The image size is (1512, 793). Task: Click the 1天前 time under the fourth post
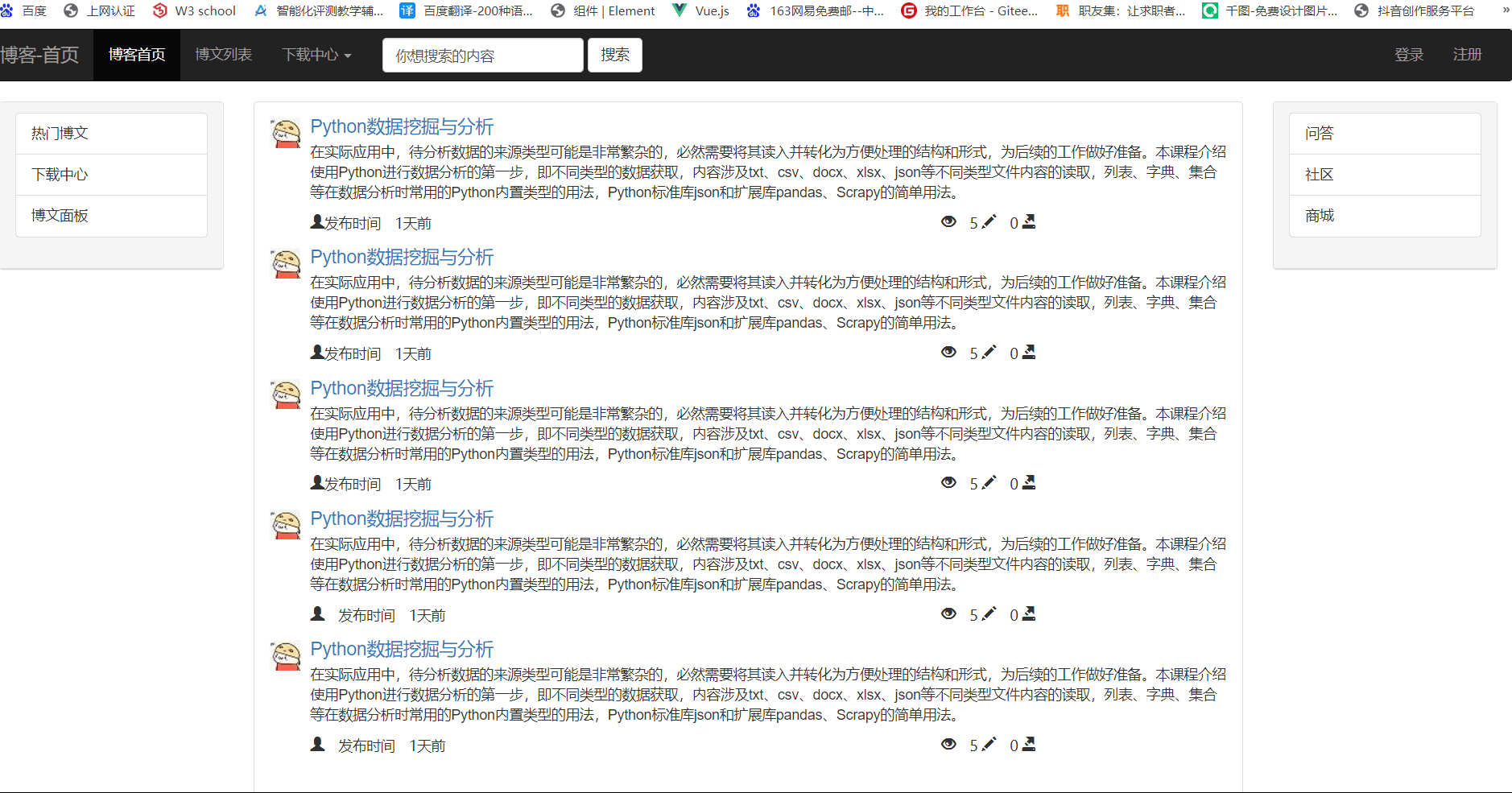point(428,615)
